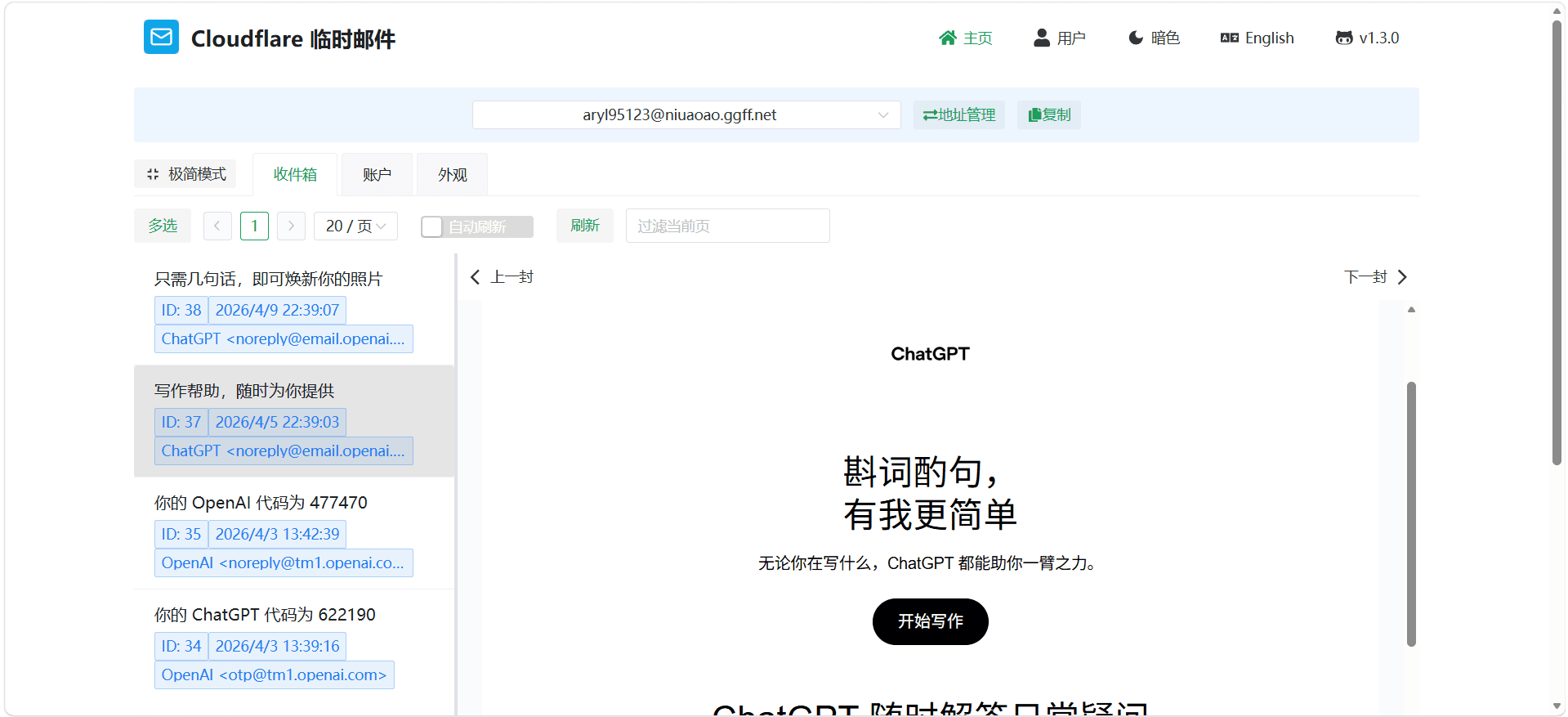Screen dimensions: 1568x717
Task: Click the 2026/4/3 13:39:16 date tag
Action: (x=277, y=646)
